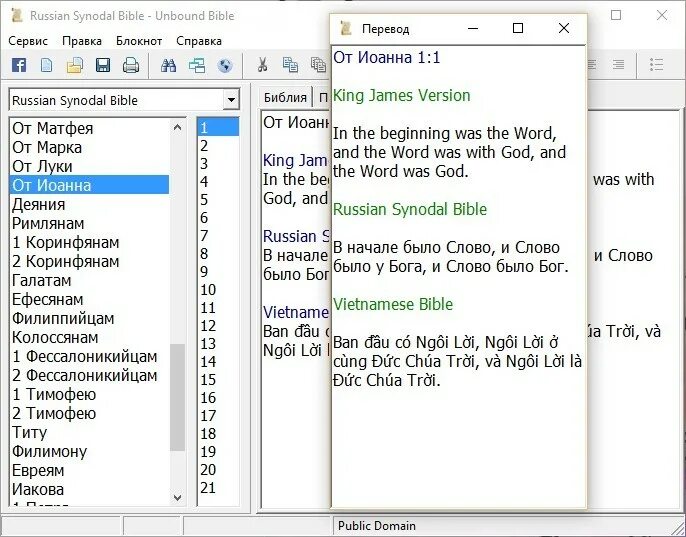Select book 2 Коринфянам
The image size is (686, 537).
tap(89, 261)
